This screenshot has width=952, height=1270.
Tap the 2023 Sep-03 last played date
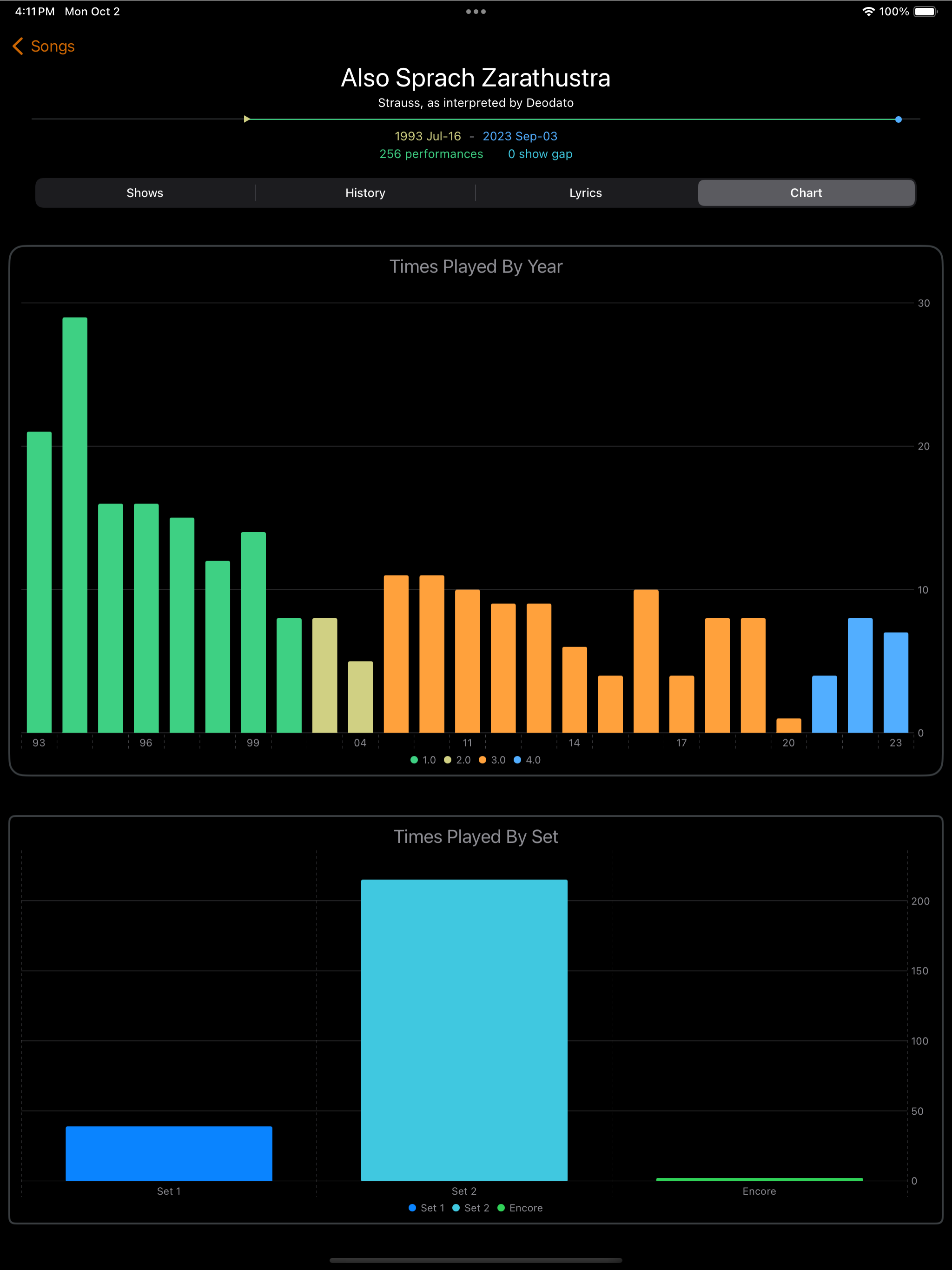click(x=520, y=136)
